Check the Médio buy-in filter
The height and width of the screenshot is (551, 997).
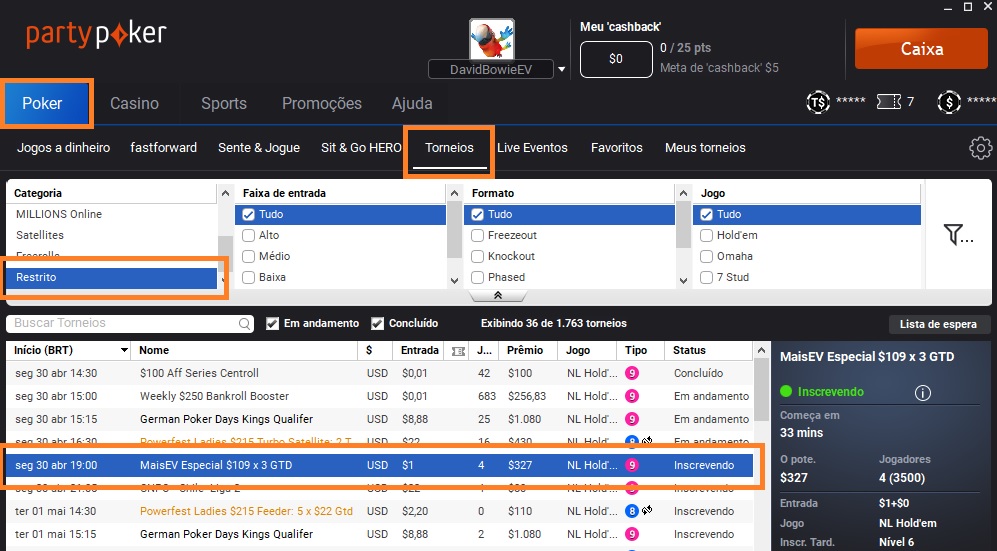248,257
